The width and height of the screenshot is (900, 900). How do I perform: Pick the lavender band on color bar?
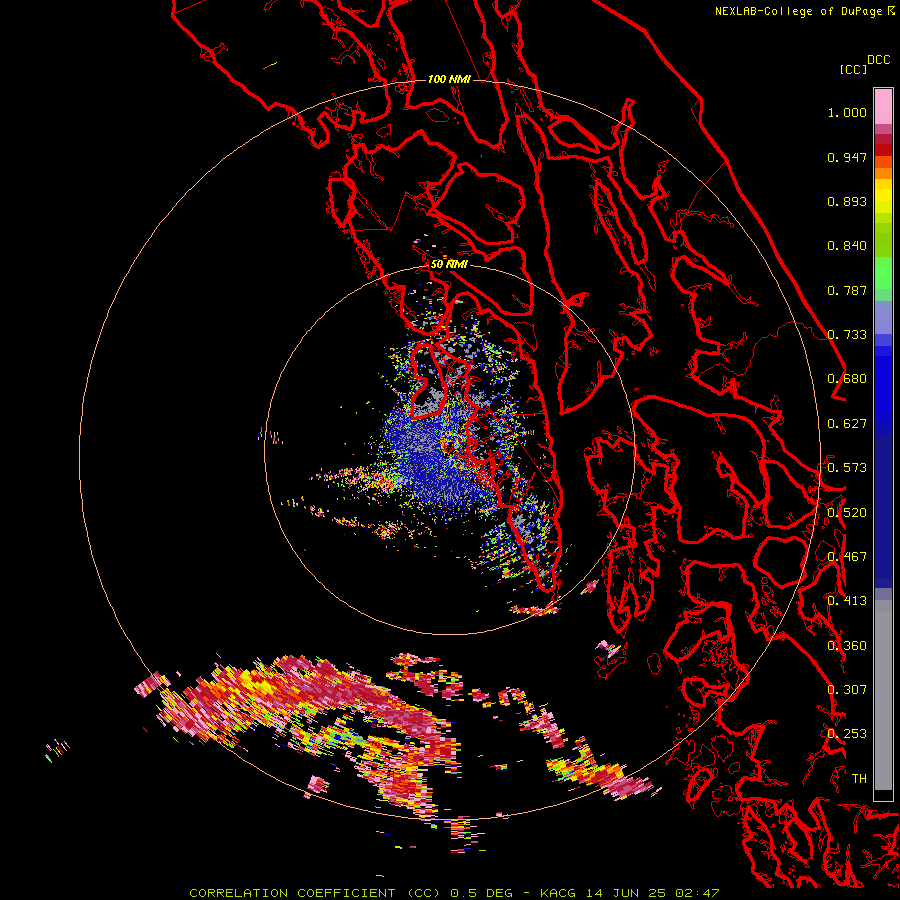pos(883,317)
